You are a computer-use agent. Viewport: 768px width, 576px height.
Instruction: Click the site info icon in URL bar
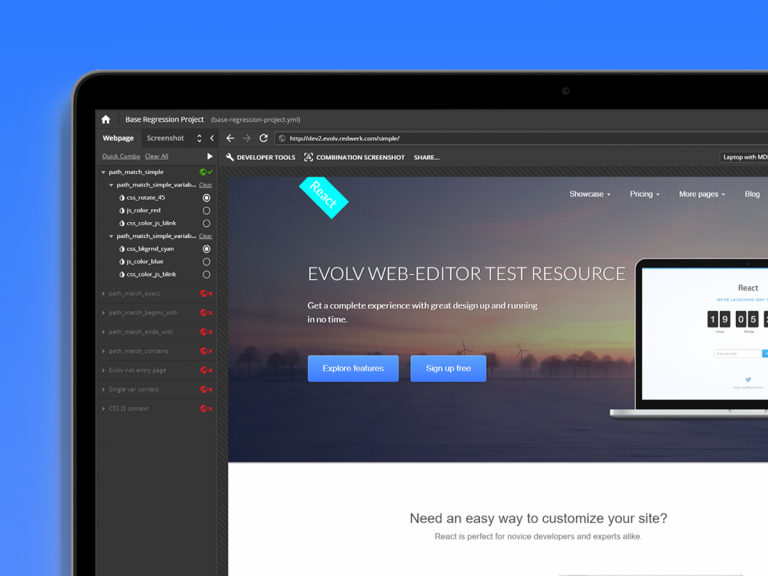(282, 139)
